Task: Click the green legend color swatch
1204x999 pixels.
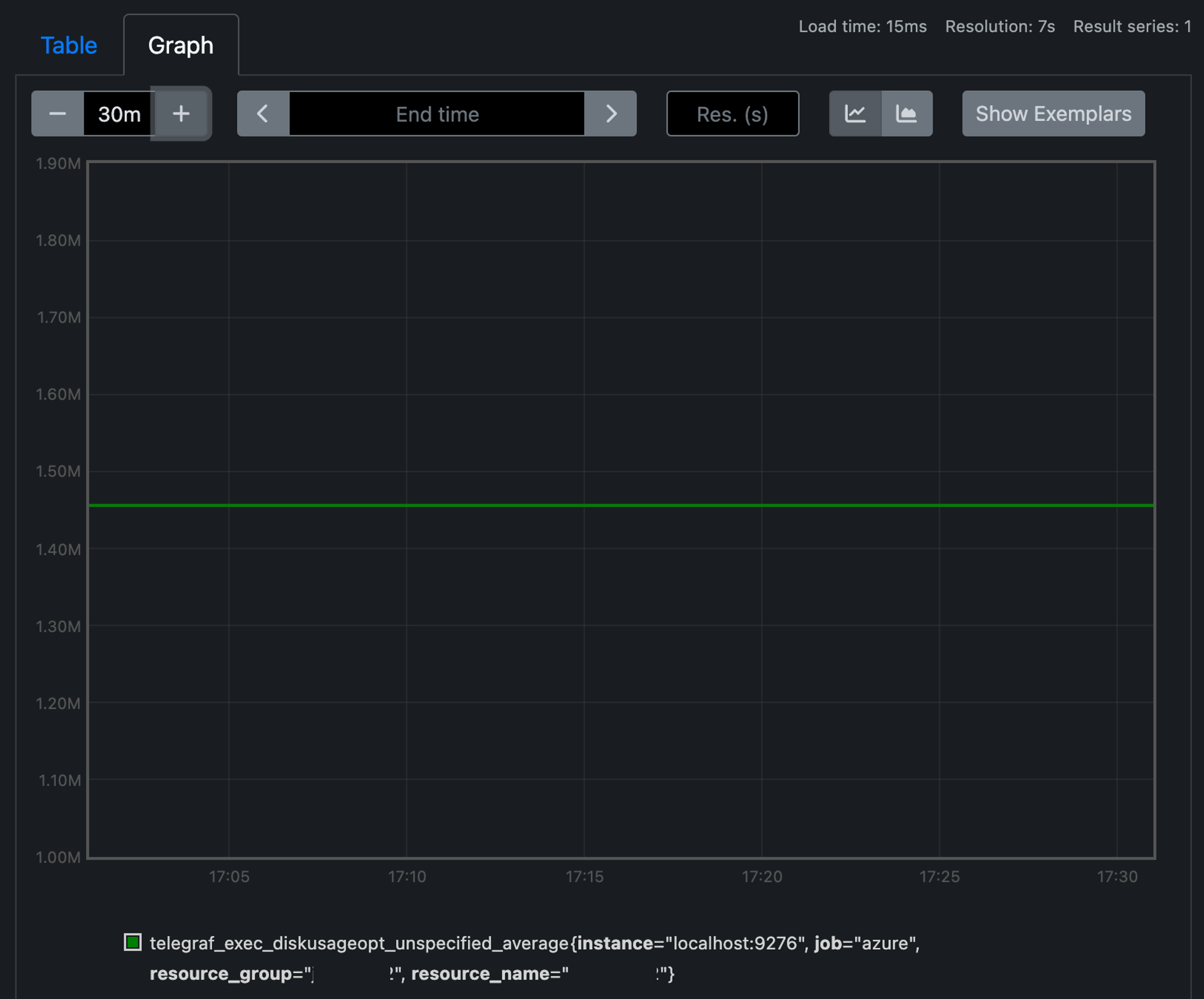Action: (x=133, y=942)
